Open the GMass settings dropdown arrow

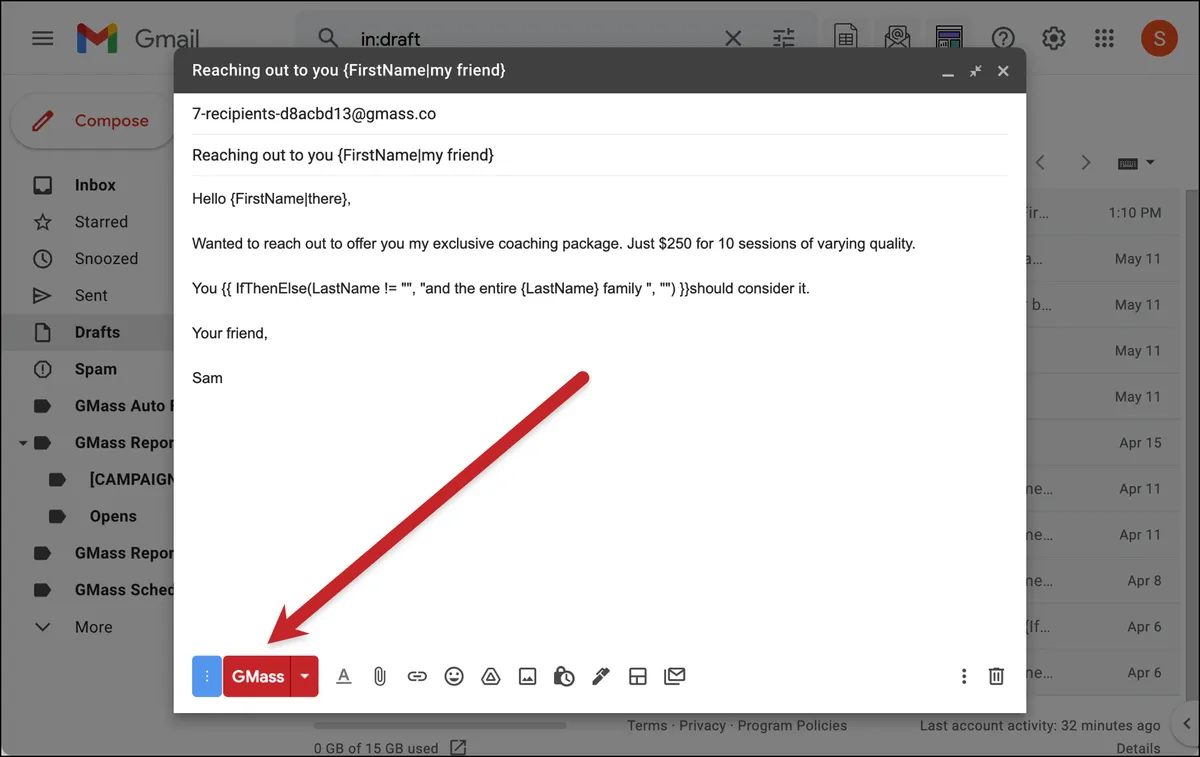pos(305,677)
